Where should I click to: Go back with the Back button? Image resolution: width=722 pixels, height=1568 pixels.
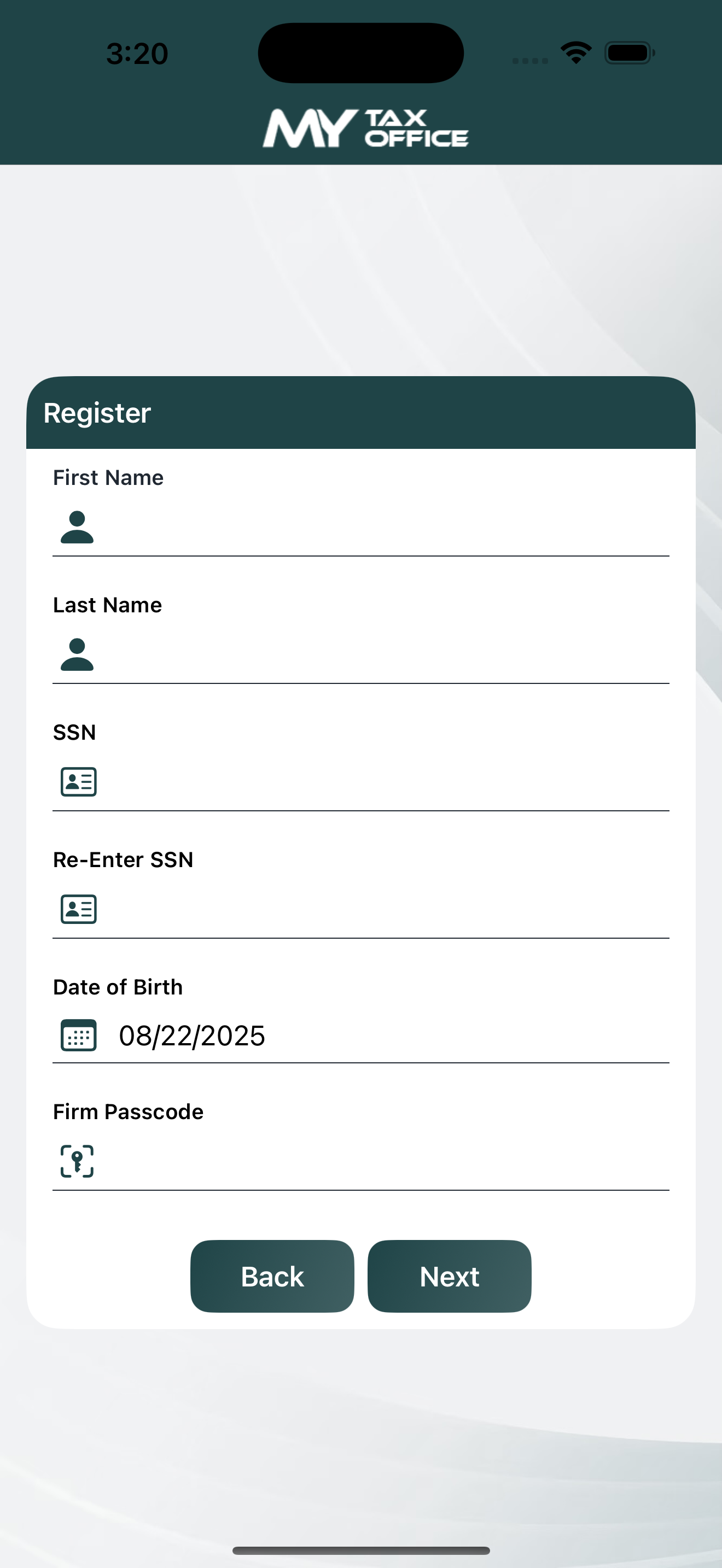click(x=272, y=1277)
